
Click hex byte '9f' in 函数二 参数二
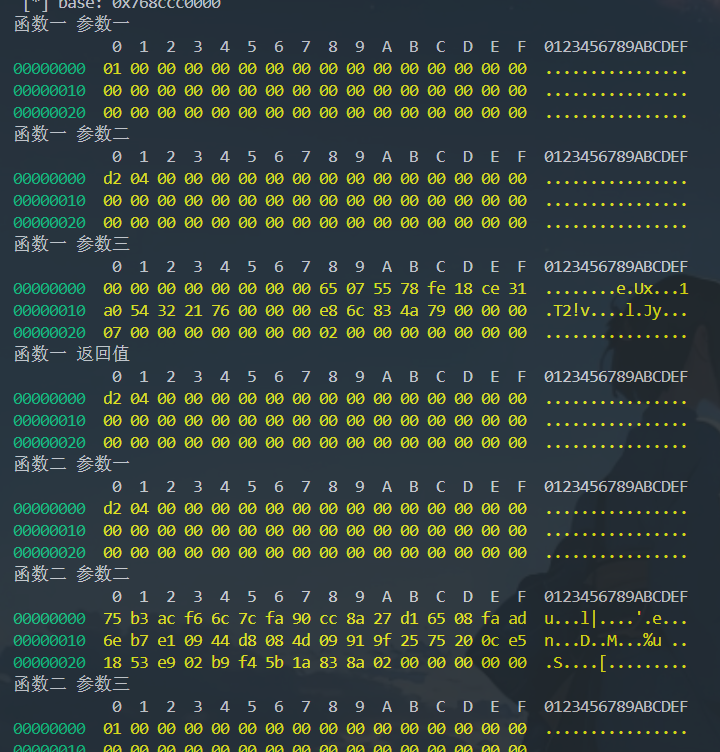[x=382, y=641]
